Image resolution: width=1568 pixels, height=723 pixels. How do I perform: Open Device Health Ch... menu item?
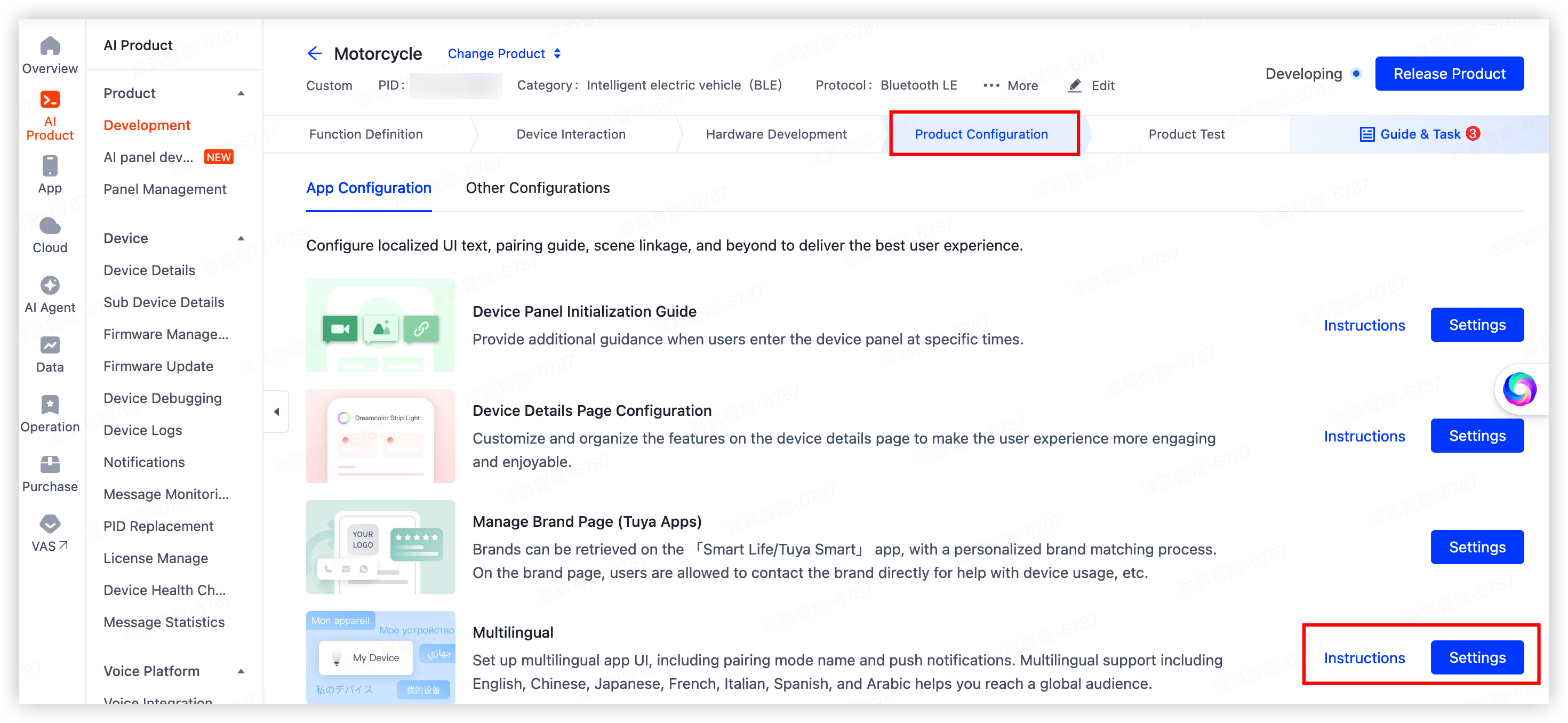click(x=164, y=590)
